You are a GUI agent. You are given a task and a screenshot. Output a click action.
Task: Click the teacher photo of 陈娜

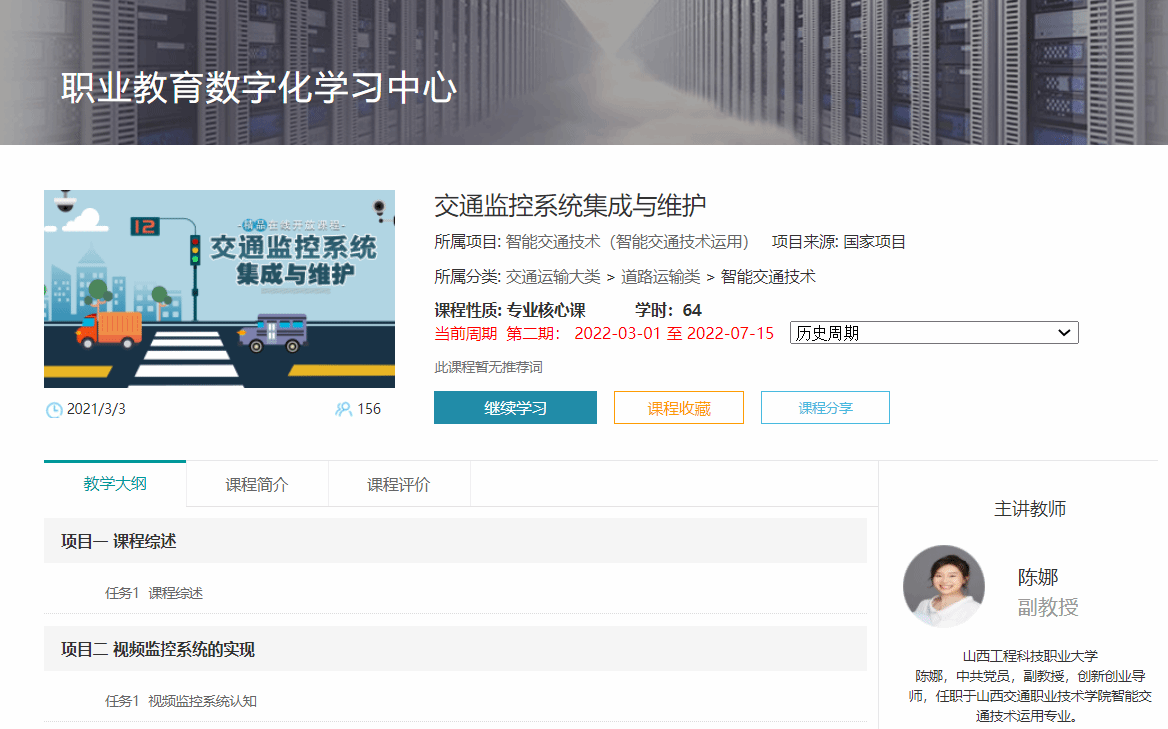[x=944, y=587]
